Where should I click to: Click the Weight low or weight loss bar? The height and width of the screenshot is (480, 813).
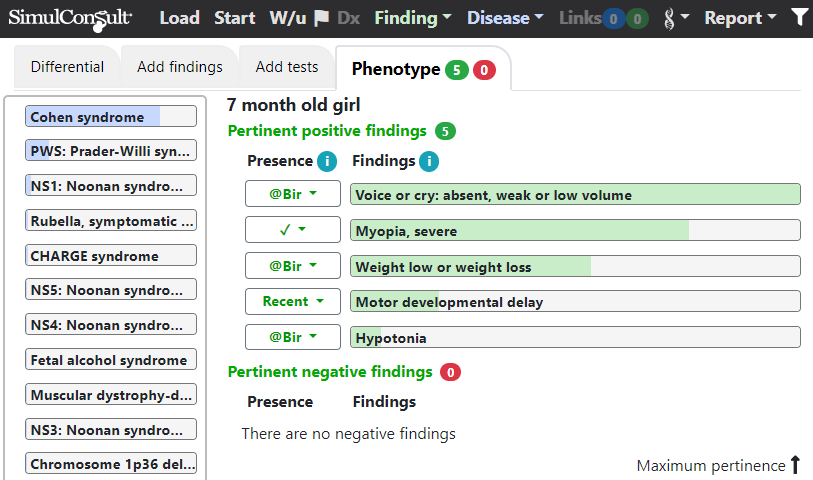click(576, 266)
